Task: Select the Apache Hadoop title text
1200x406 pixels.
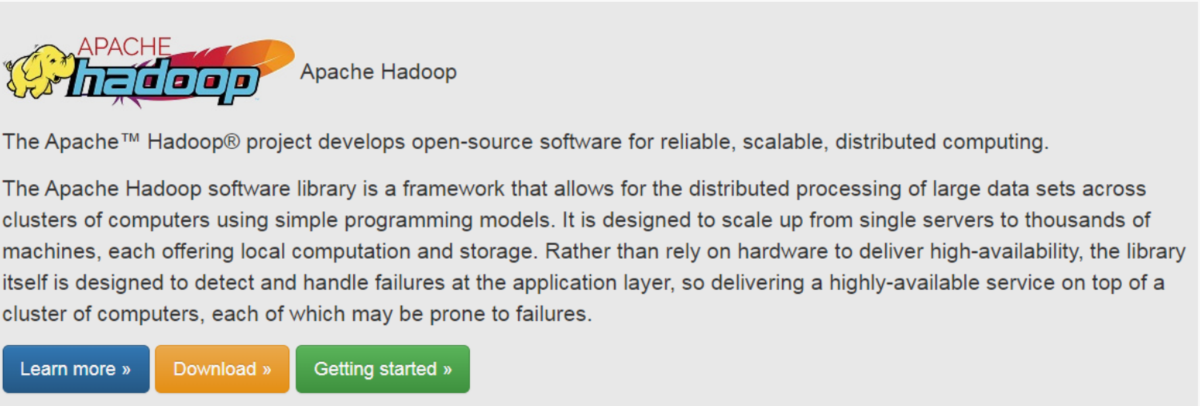Action: click(x=378, y=72)
